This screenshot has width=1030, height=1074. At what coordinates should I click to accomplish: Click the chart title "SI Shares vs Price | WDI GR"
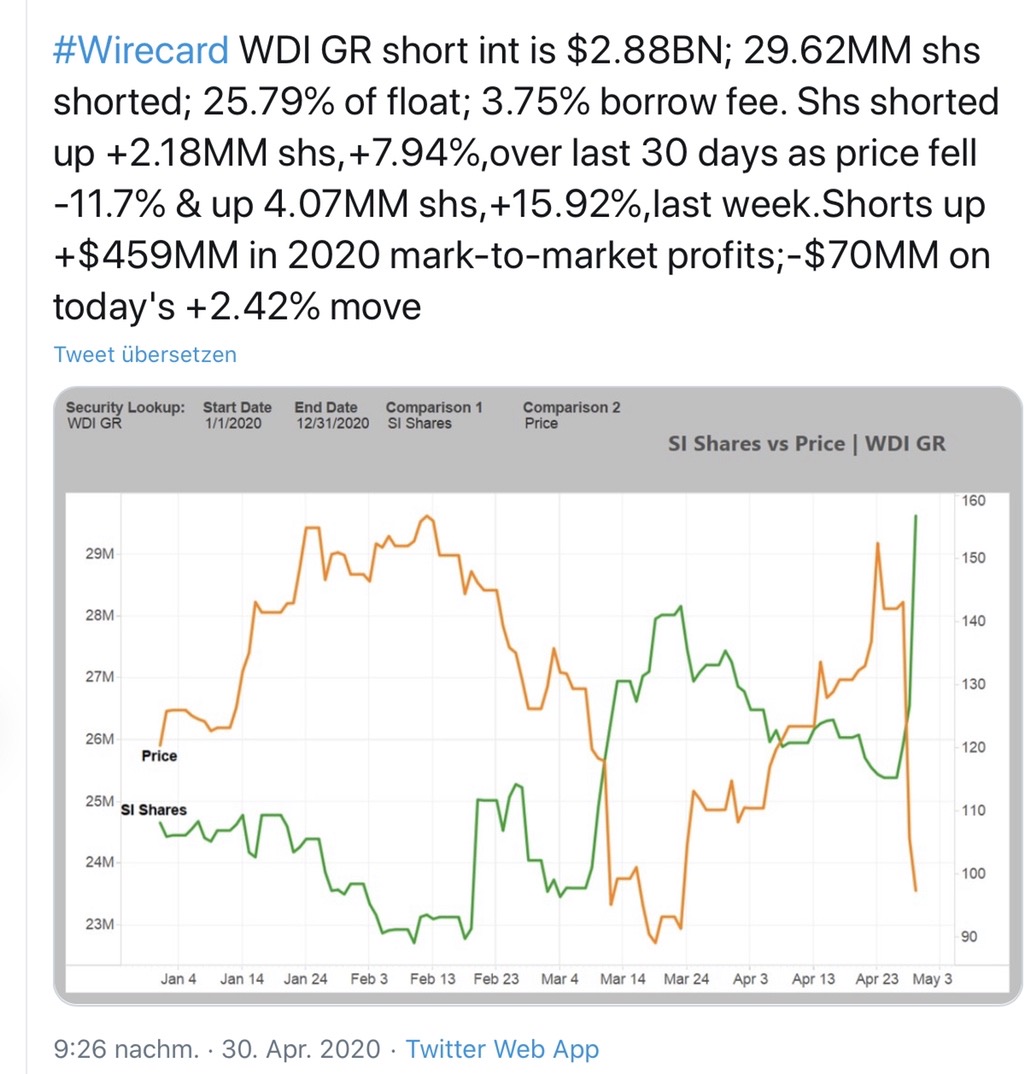click(806, 443)
